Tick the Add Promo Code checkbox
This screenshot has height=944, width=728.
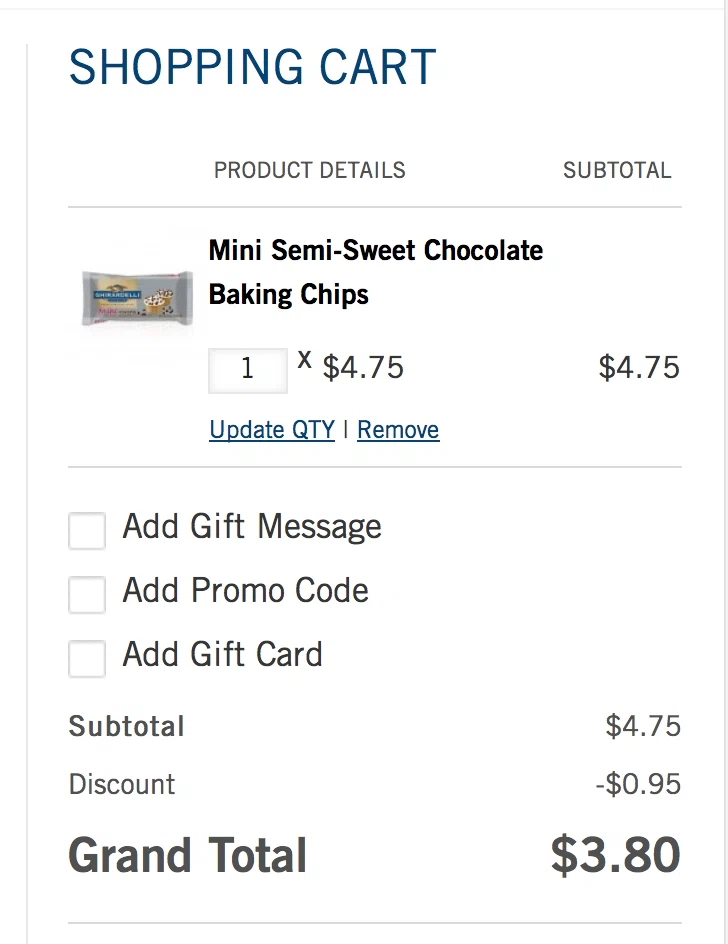coord(87,595)
